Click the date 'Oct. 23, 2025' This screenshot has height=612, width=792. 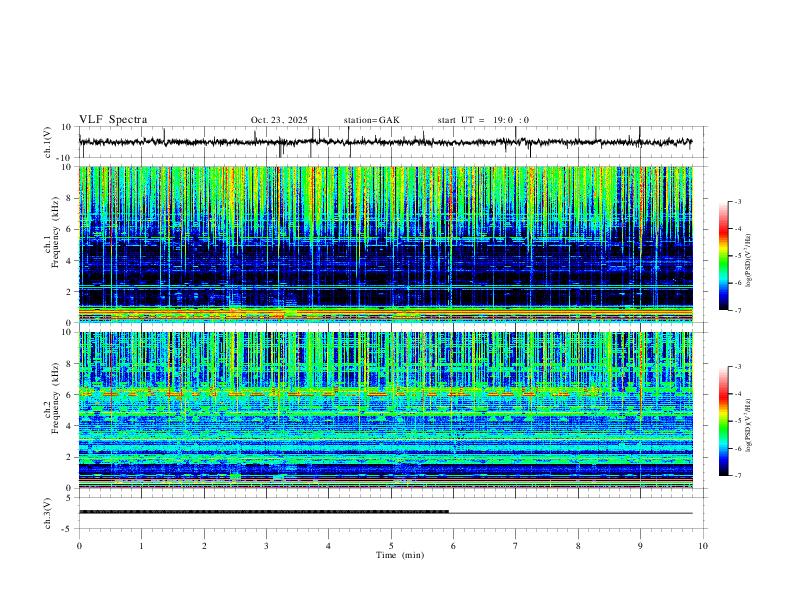click(279, 120)
